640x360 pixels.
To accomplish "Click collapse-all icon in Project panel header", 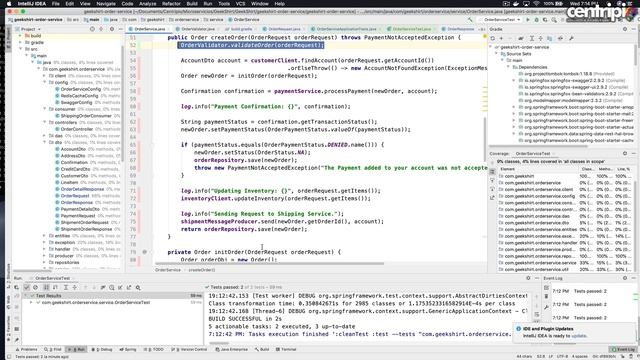I will click(x=101, y=29).
